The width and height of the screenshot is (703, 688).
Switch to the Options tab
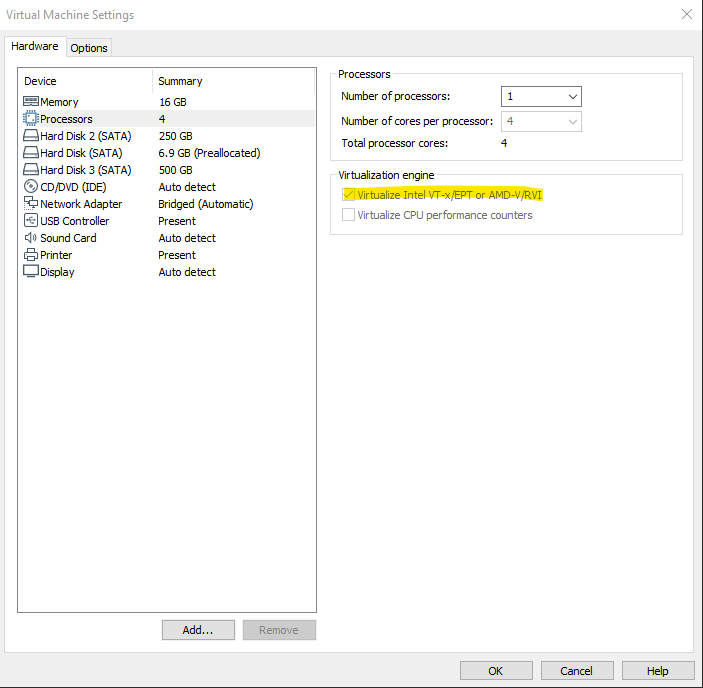point(89,48)
